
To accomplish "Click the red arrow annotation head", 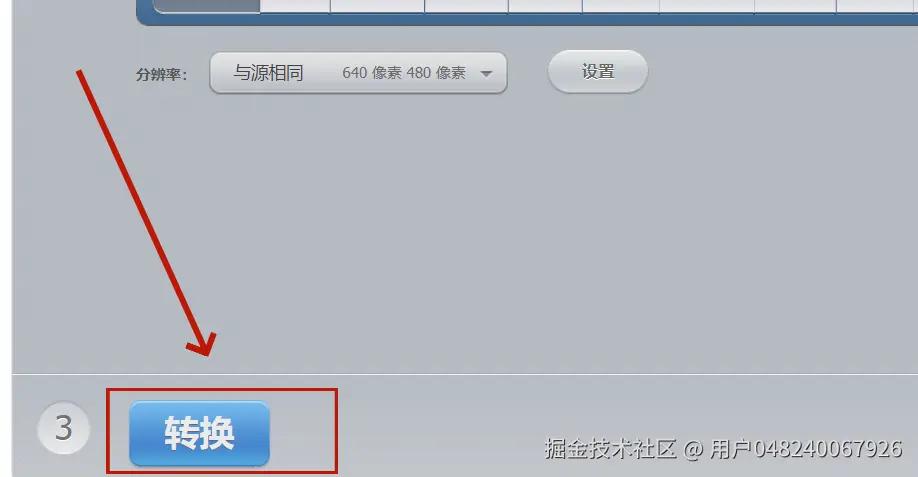I will coord(203,345).
